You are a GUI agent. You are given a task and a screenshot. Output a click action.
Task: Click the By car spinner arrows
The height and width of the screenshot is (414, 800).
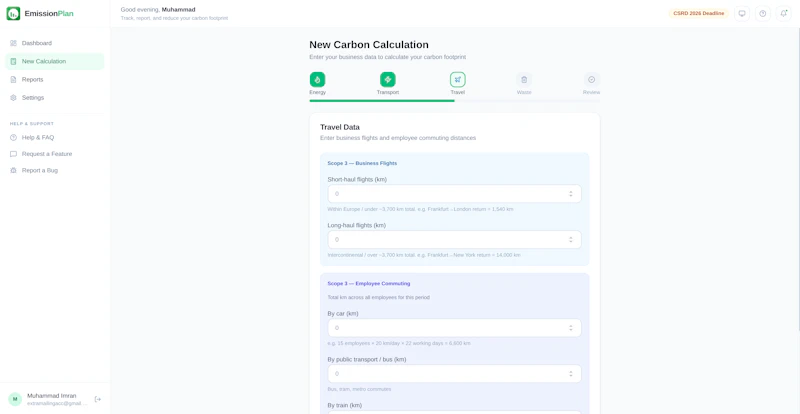click(x=571, y=328)
